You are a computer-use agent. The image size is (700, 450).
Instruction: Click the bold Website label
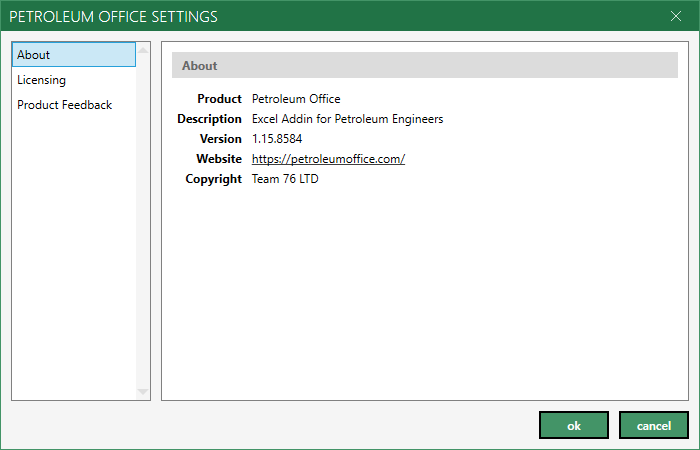[x=219, y=159]
